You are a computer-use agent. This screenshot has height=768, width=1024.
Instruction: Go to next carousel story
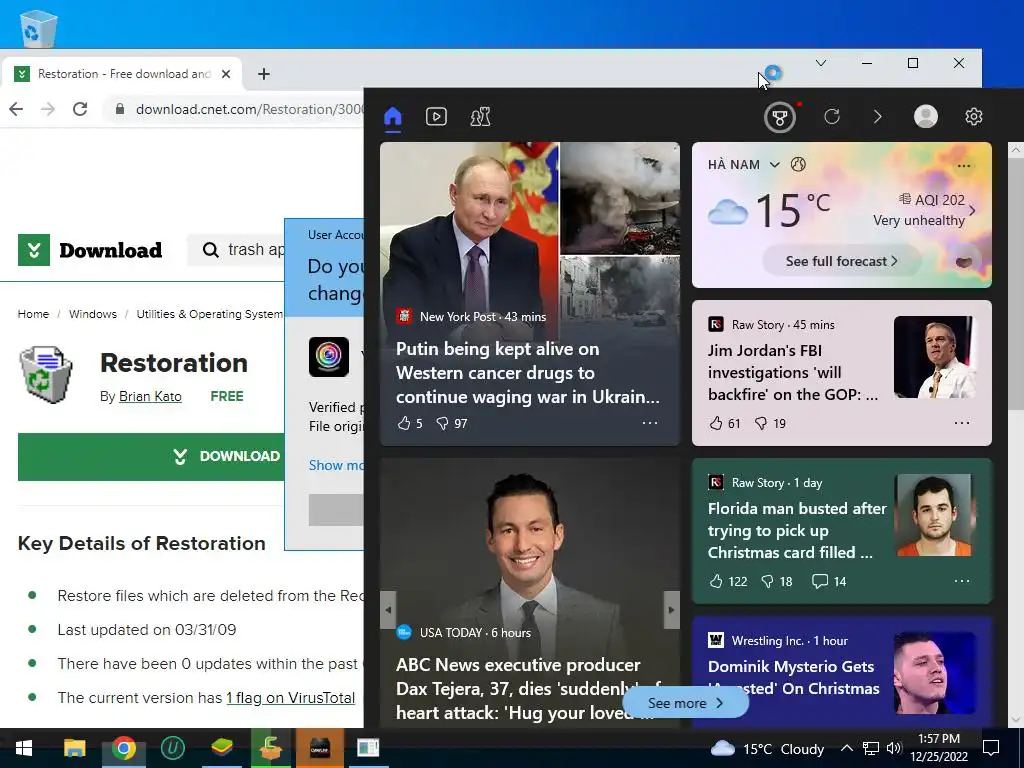[x=671, y=610]
